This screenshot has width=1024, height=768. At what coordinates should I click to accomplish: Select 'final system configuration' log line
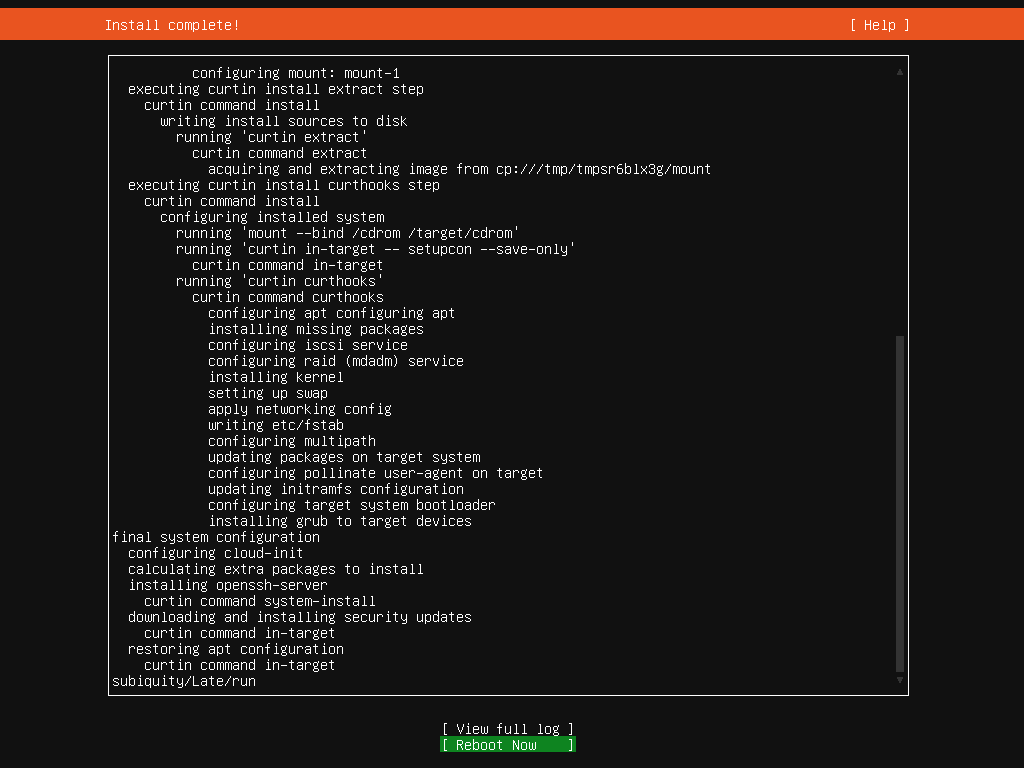216,537
